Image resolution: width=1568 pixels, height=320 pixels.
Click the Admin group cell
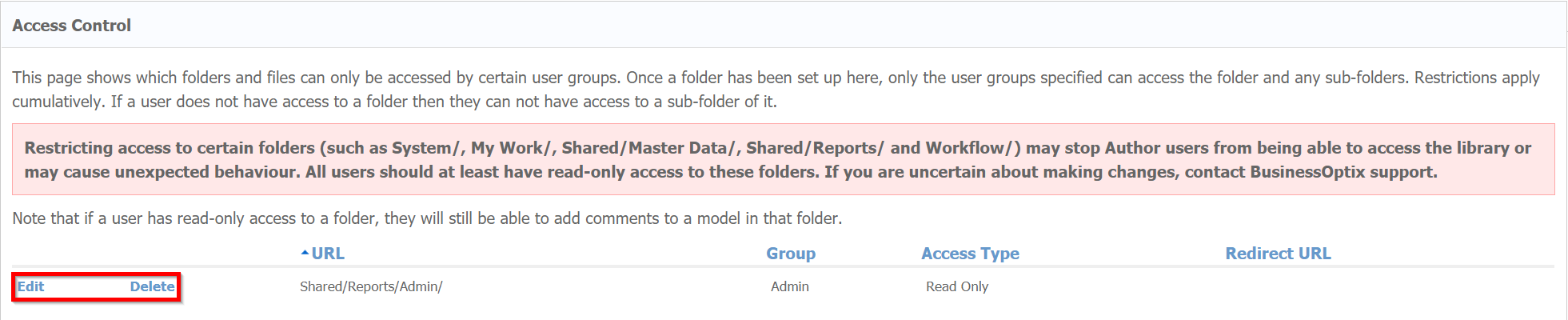tap(790, 286)
